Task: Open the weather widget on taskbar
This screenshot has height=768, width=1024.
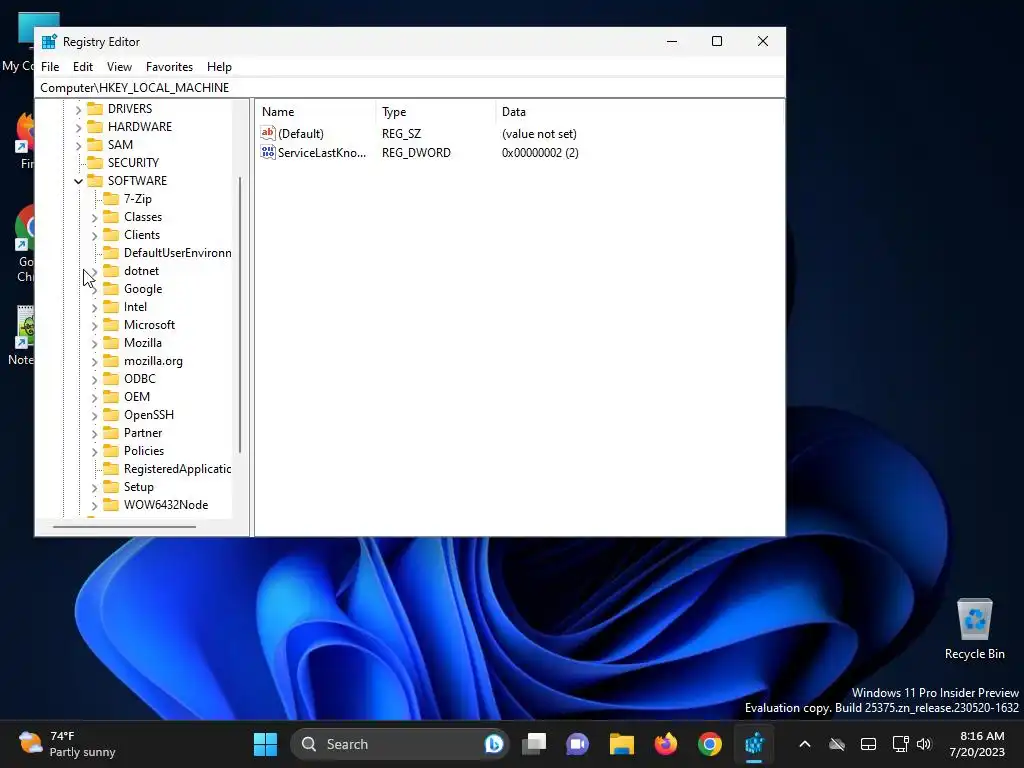Action: point(67,744)
